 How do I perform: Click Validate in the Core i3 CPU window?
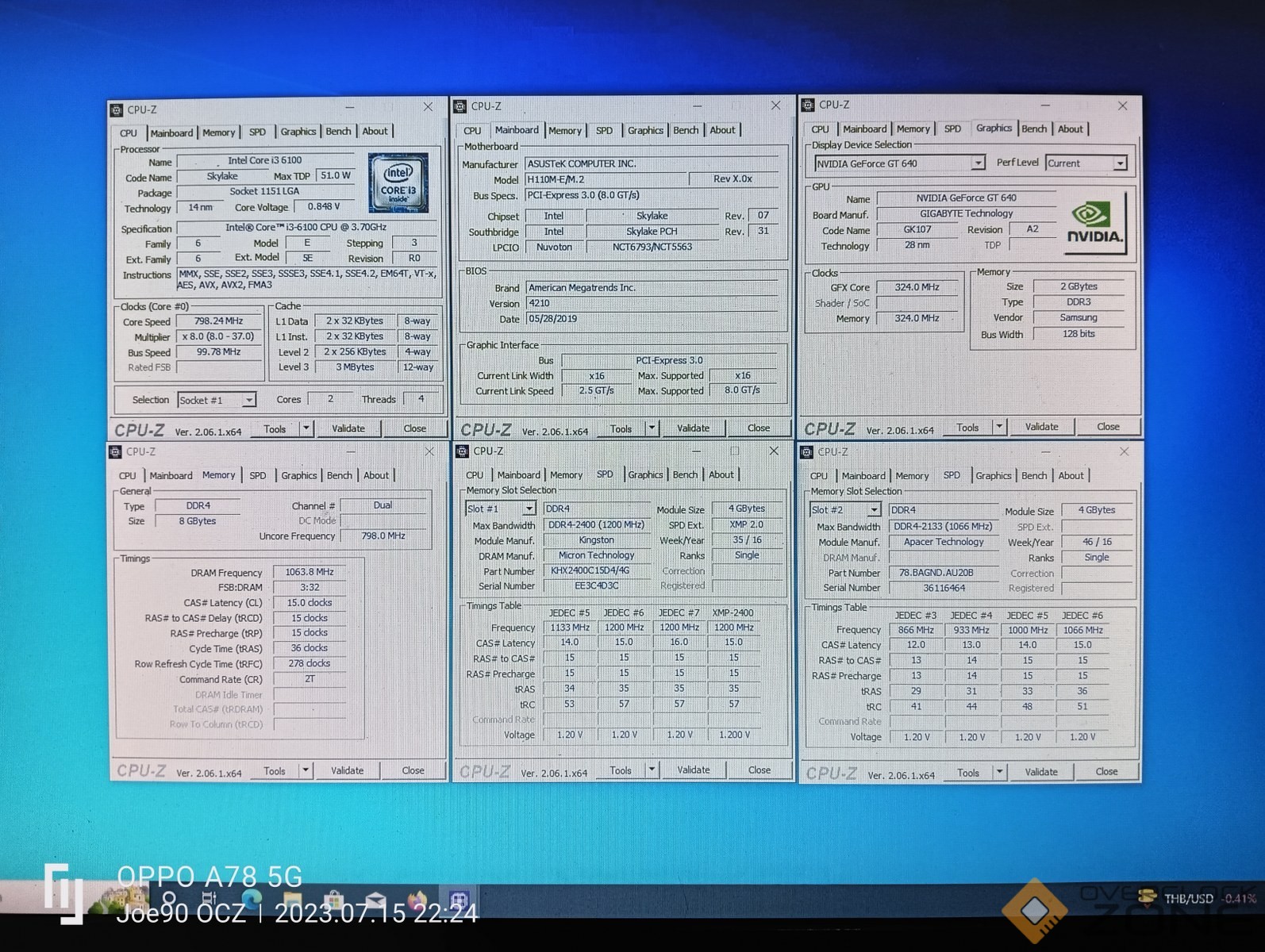click(x=348, y=429)
